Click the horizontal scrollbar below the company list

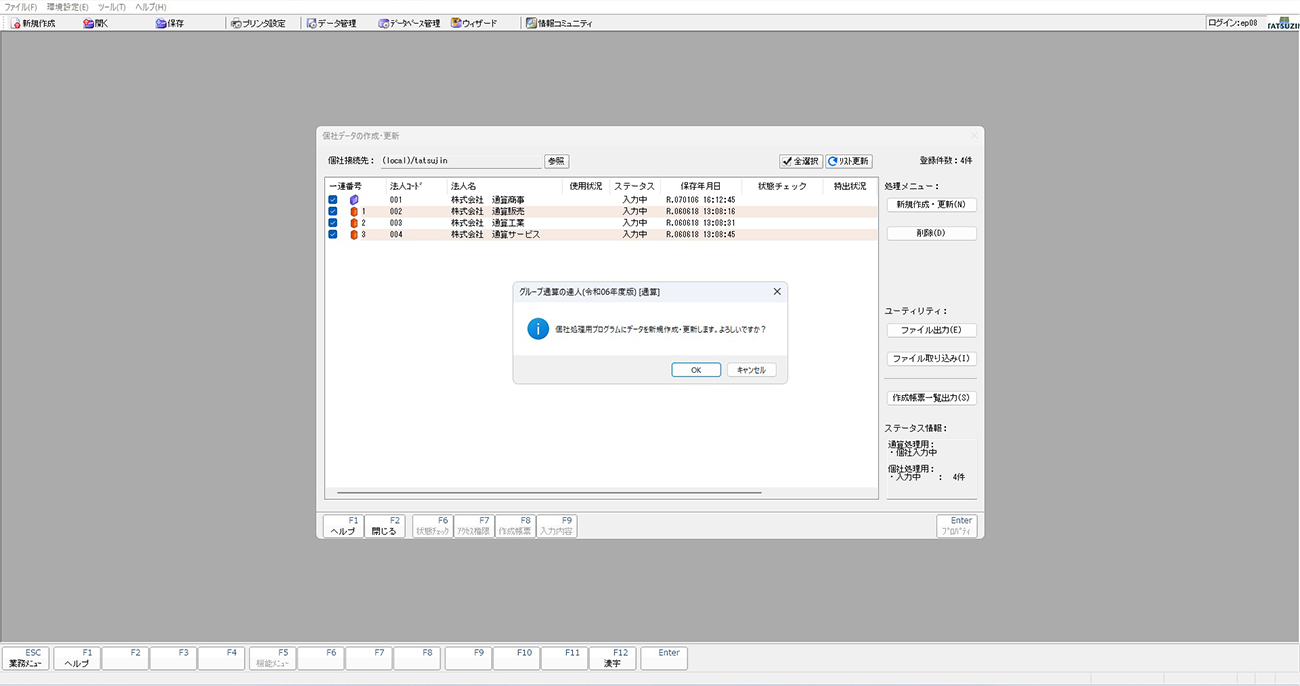(549, 493)
